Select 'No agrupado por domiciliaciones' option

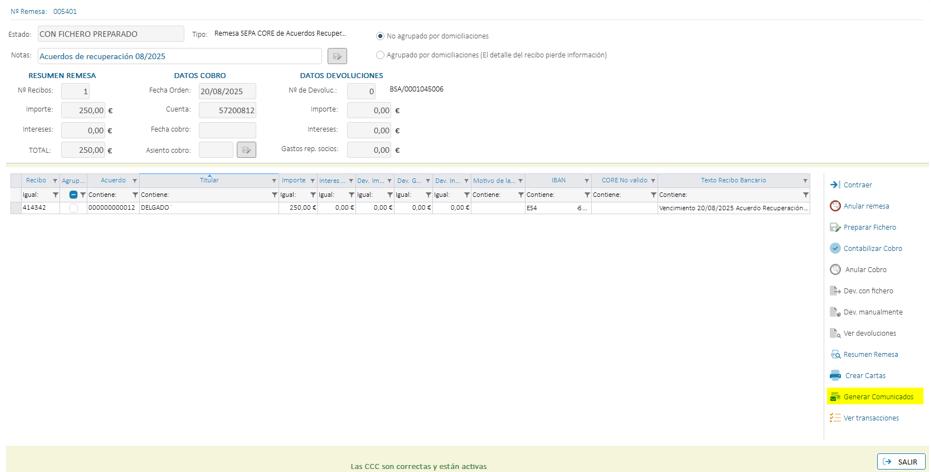tap(380, 36)
